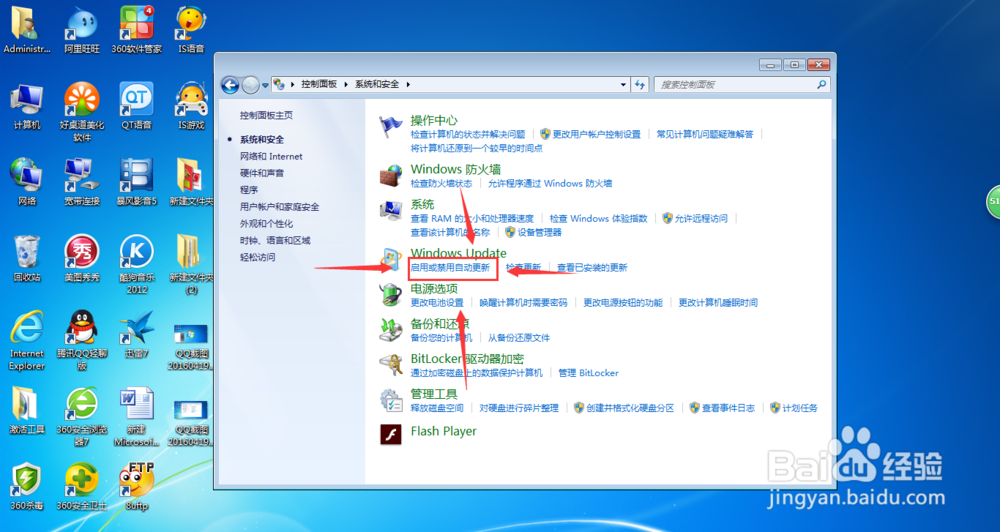
Task: Select the 360安全卫士 desktop icon
Action: coord(82,487)
